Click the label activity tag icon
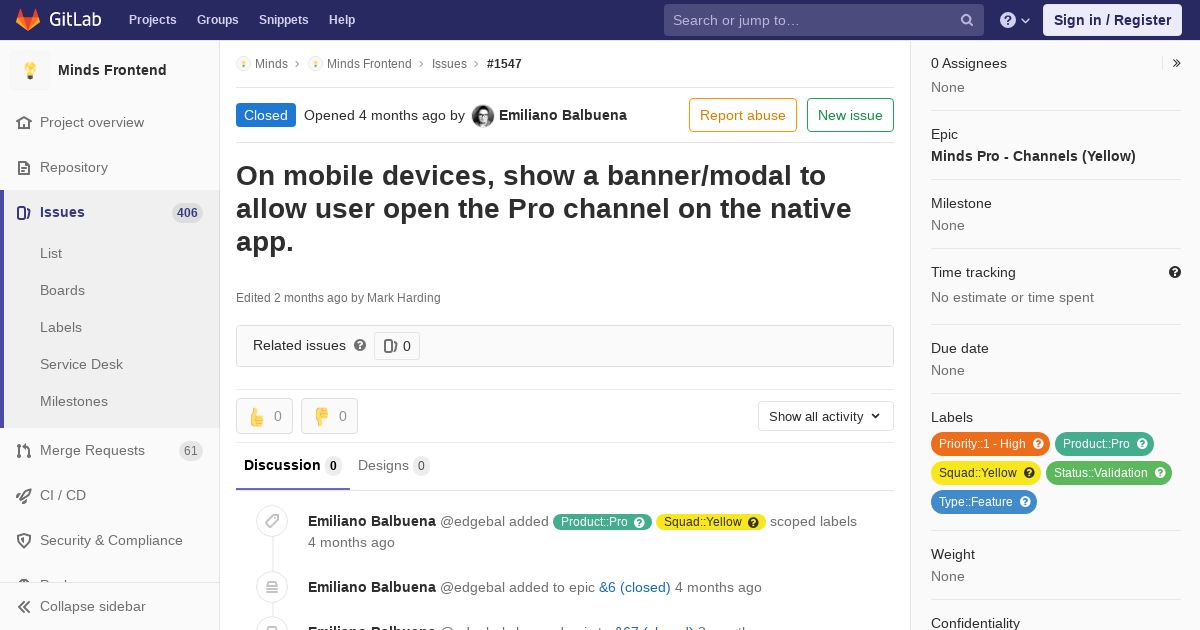1200x630 pixels. pyautogui.click(x=271, y=521)
